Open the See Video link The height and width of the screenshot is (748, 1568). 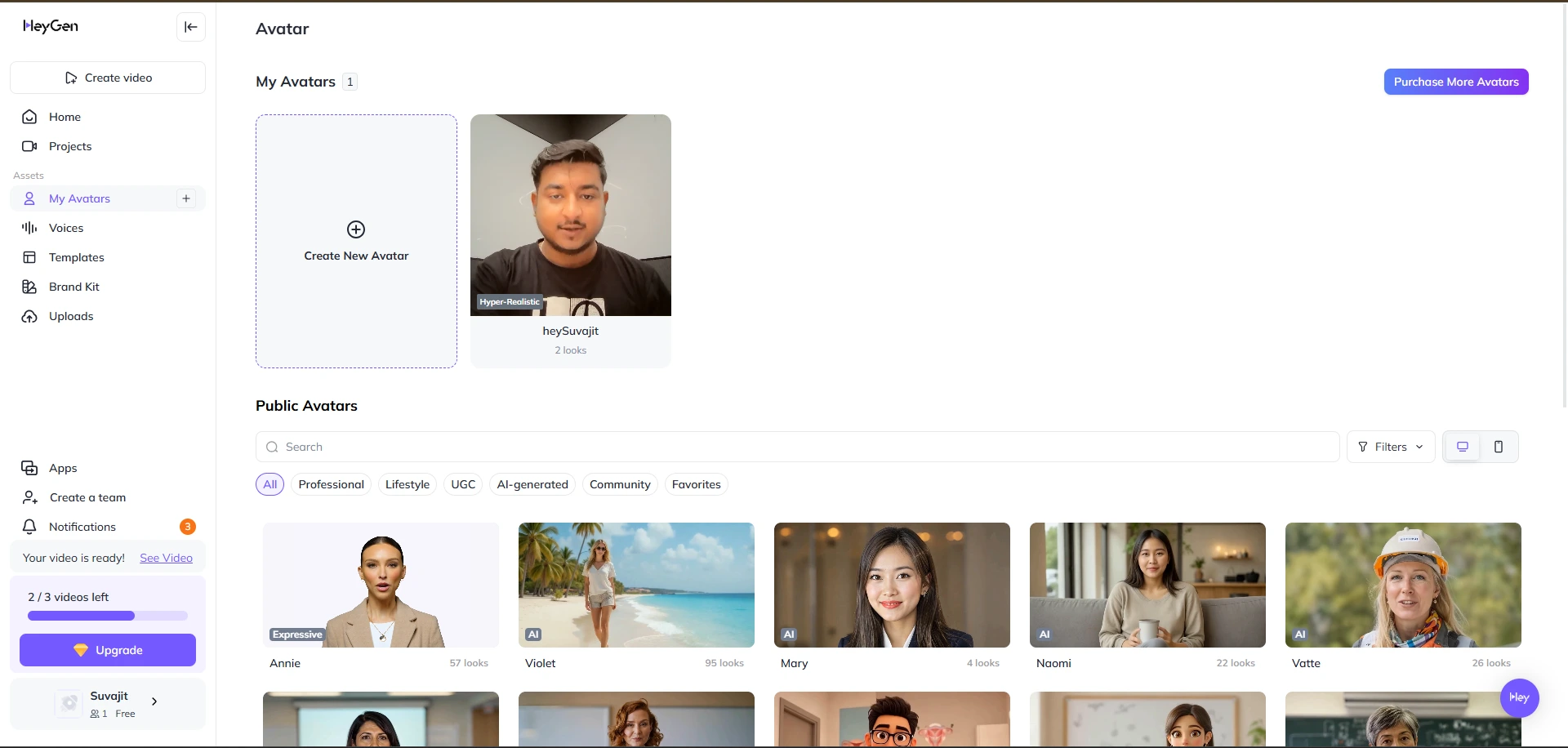point(166,558)
